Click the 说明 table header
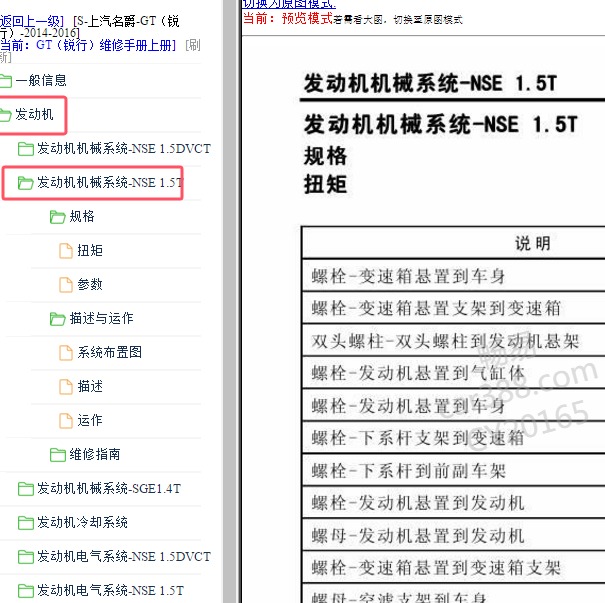Image resolution: width=605 pixels, height=603 pixels. (532, 243)
